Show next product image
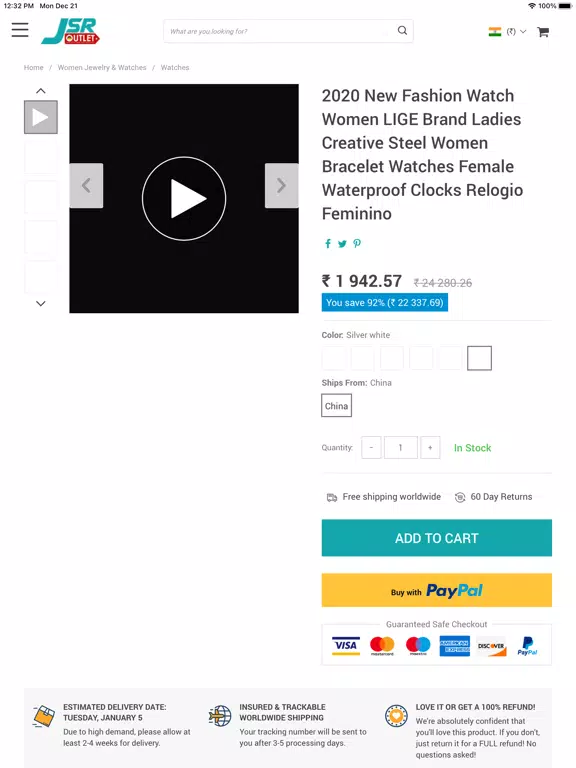Screen dimensions: 576x768 (x=282, y=186)
